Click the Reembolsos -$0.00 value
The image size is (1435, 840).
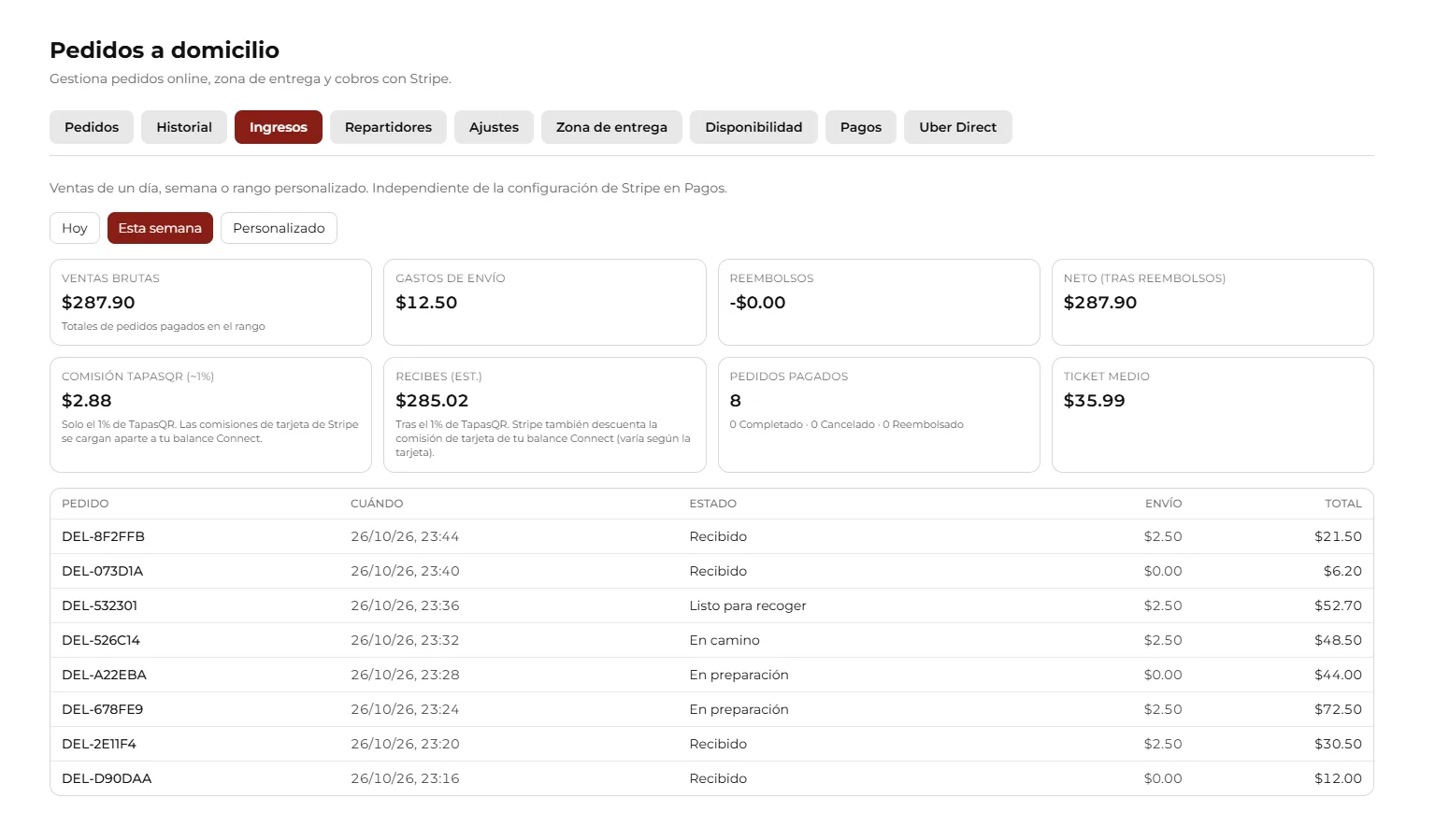tap(757, 303)
